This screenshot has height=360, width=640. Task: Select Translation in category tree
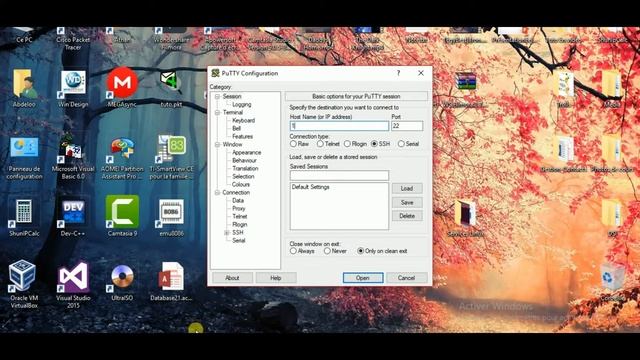point(245,169)
